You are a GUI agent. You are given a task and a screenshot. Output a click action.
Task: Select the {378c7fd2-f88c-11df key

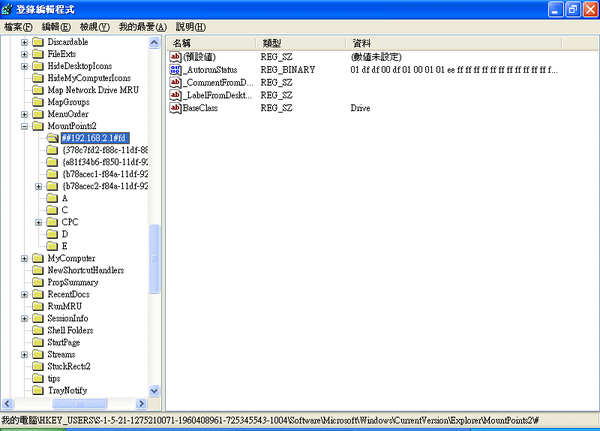[x=105, y=150]
